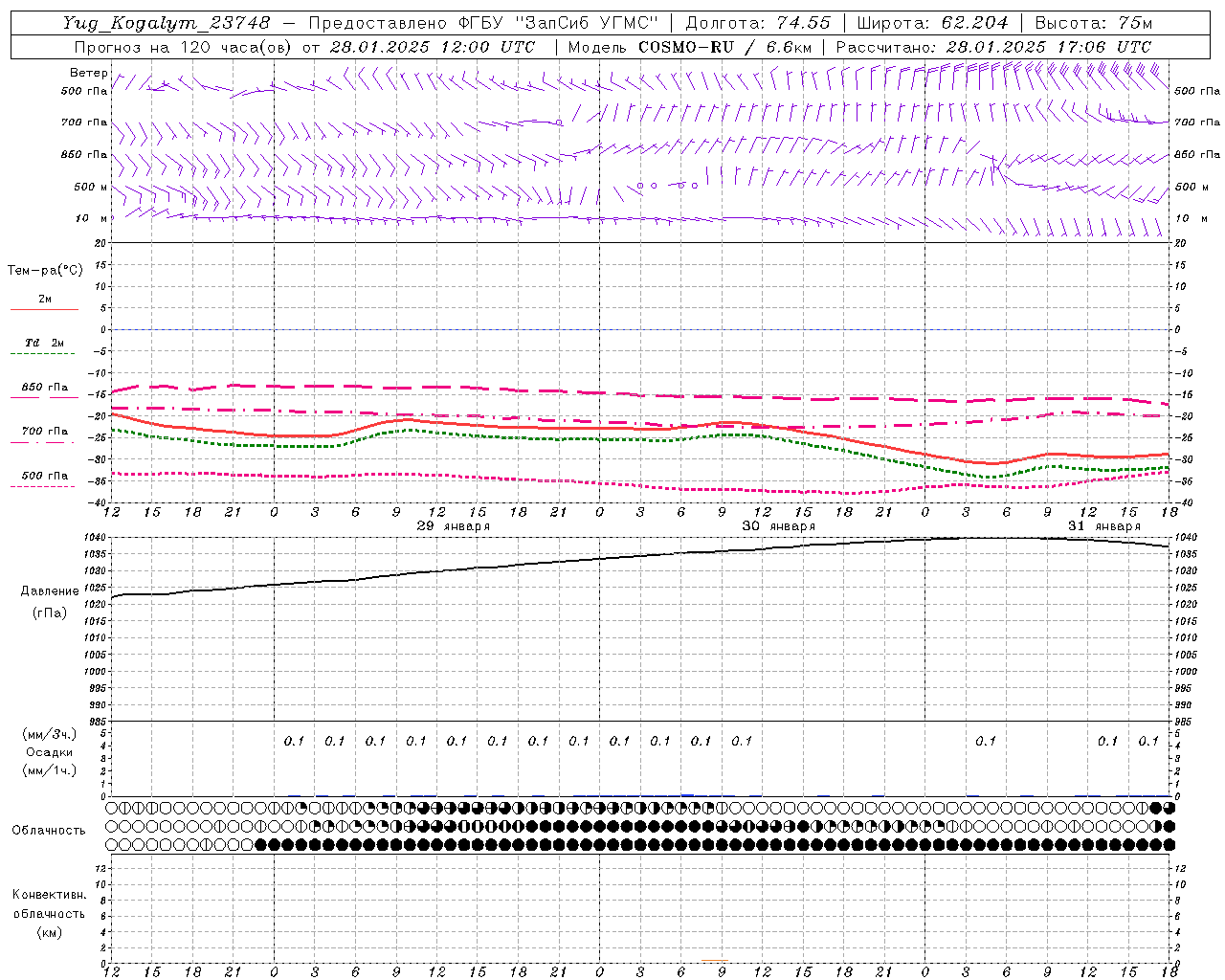Click the text Прогноз на 120 часа(ов)
1225x980 pixels.
coord(184,47)
